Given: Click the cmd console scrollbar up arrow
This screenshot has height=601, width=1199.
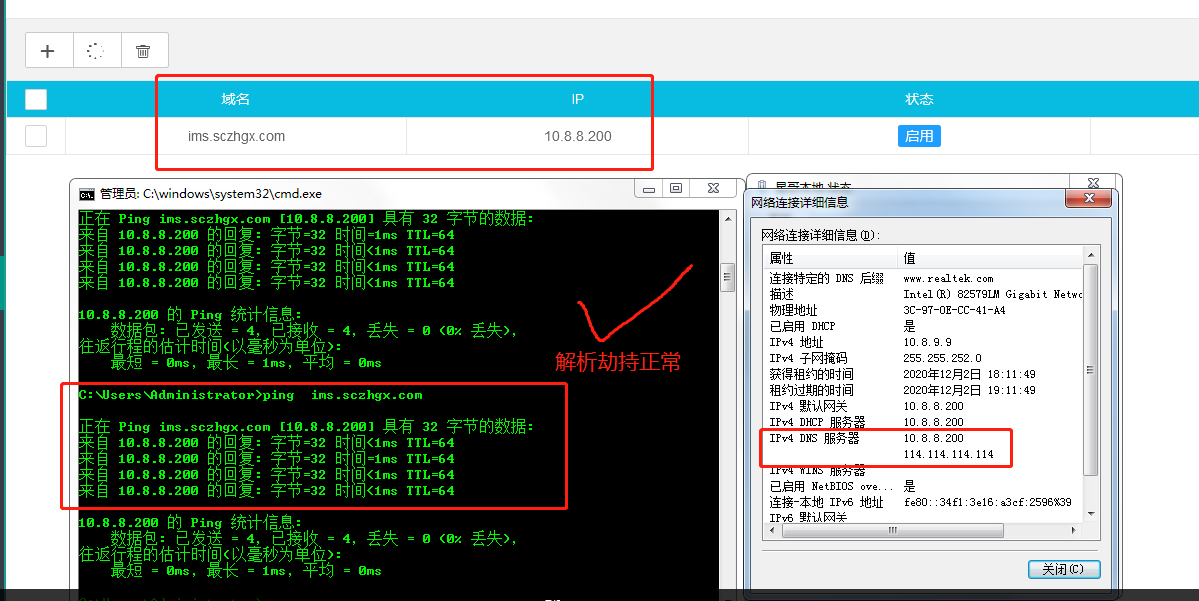Looking at the screenshot, I should (x=727, y=217).
